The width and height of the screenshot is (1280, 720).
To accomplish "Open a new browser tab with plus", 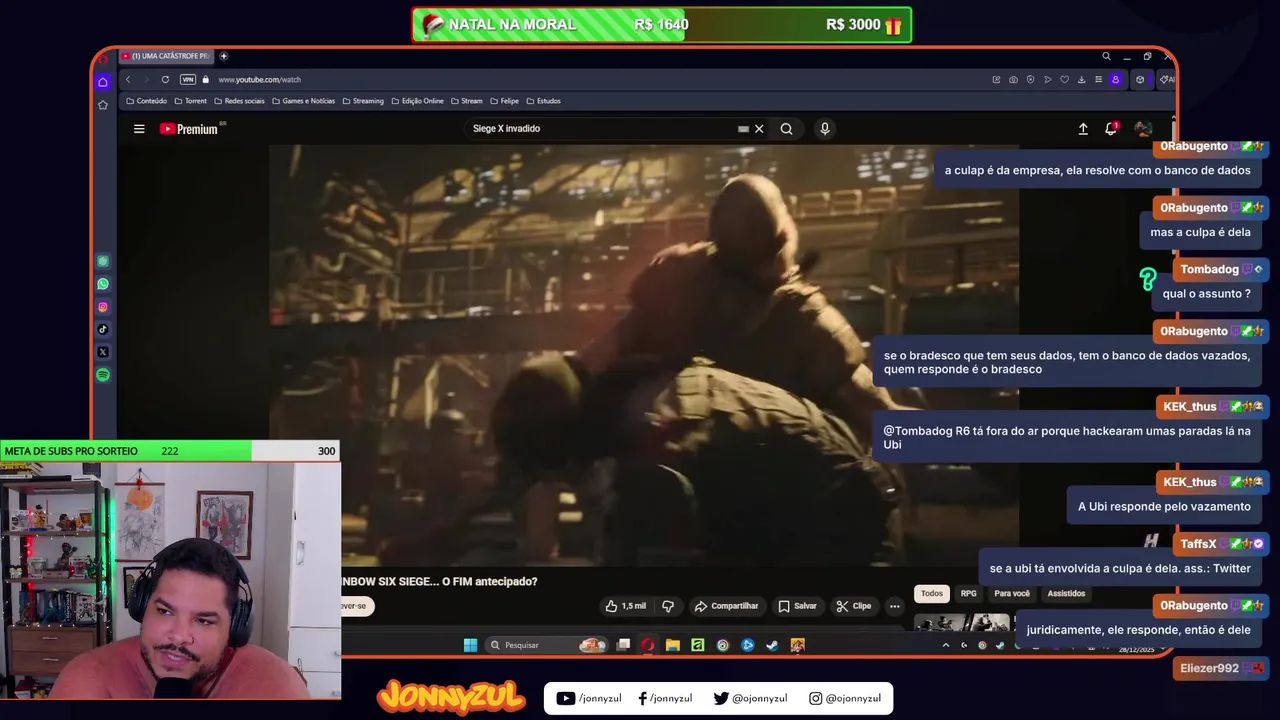I will 223,56.
